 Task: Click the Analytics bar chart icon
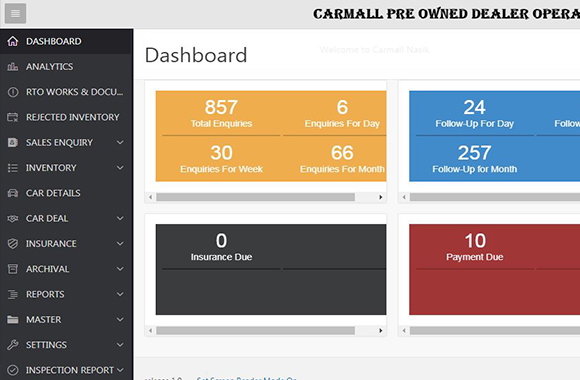pos(13,67)
